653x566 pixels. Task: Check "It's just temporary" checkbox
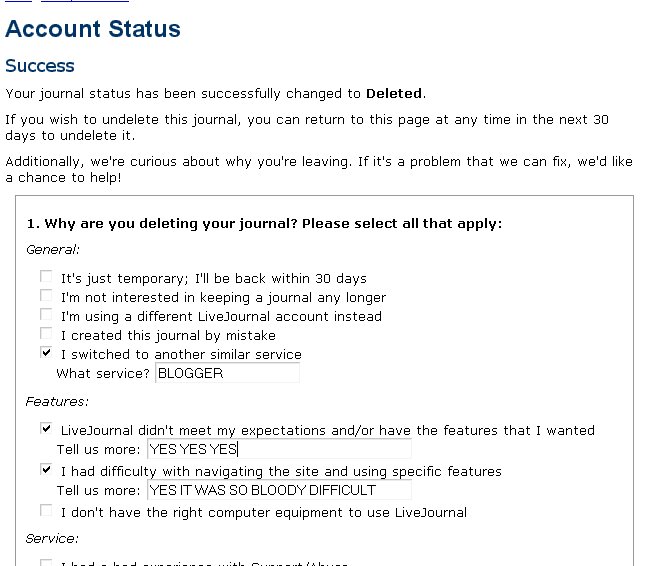pos(46,277)
